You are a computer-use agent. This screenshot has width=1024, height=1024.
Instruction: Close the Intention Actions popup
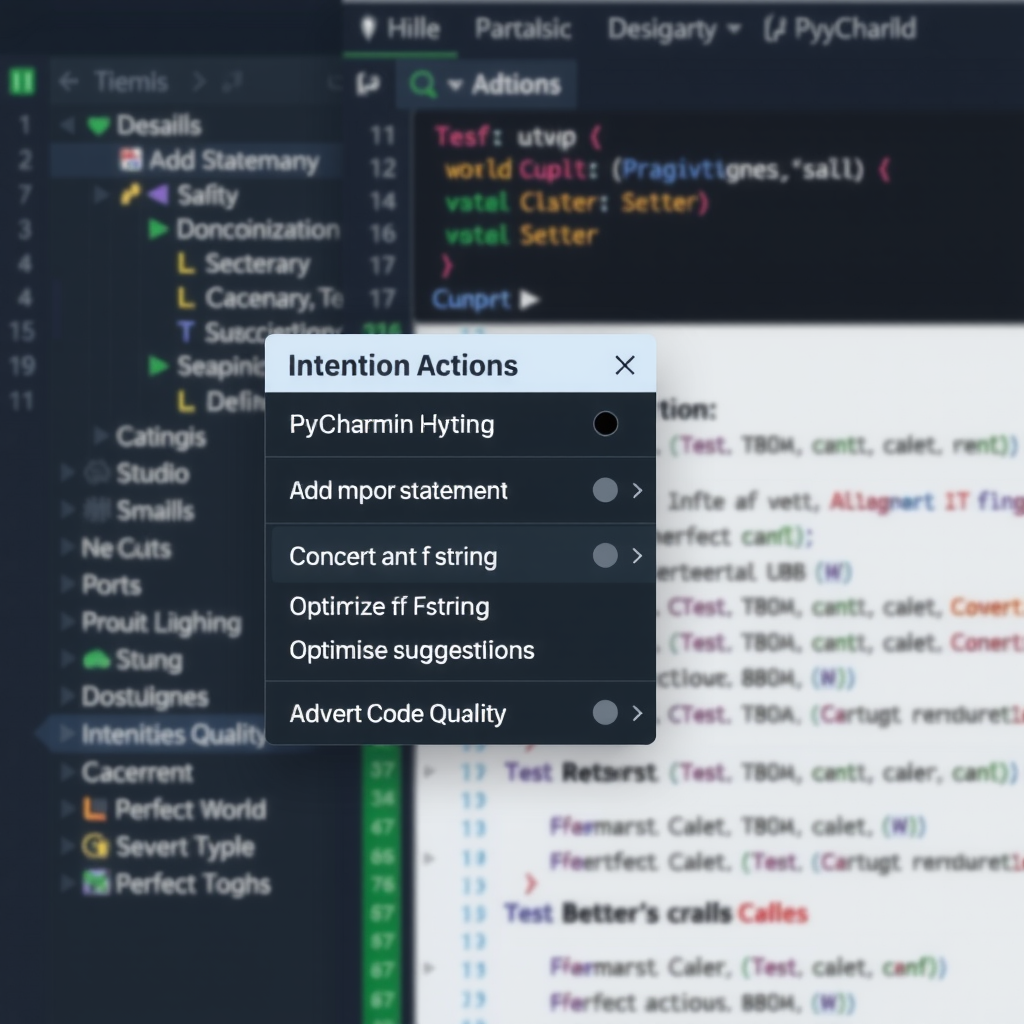coord(625,365)
